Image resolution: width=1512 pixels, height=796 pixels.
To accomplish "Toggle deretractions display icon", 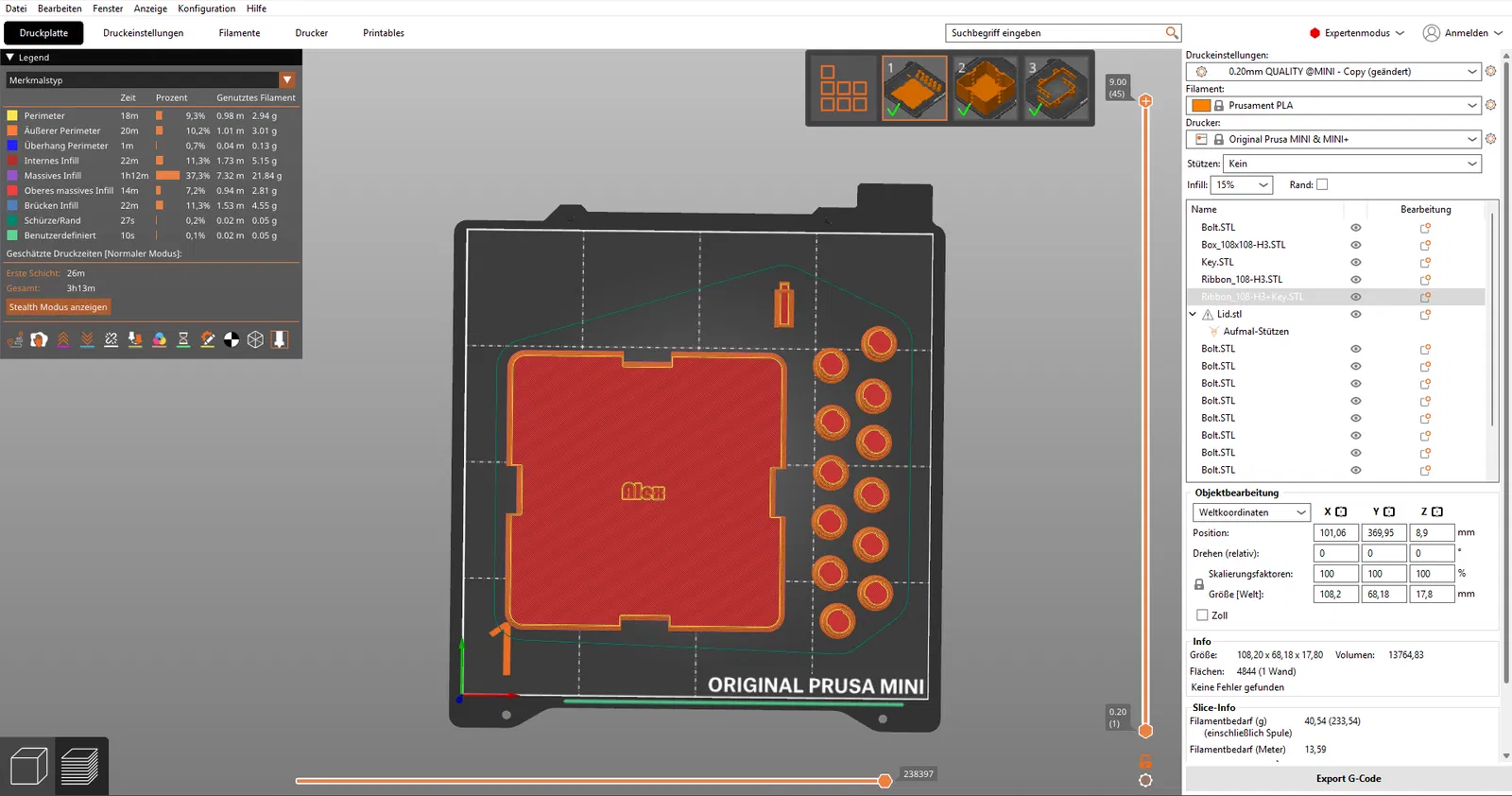I will click(87, 339).
